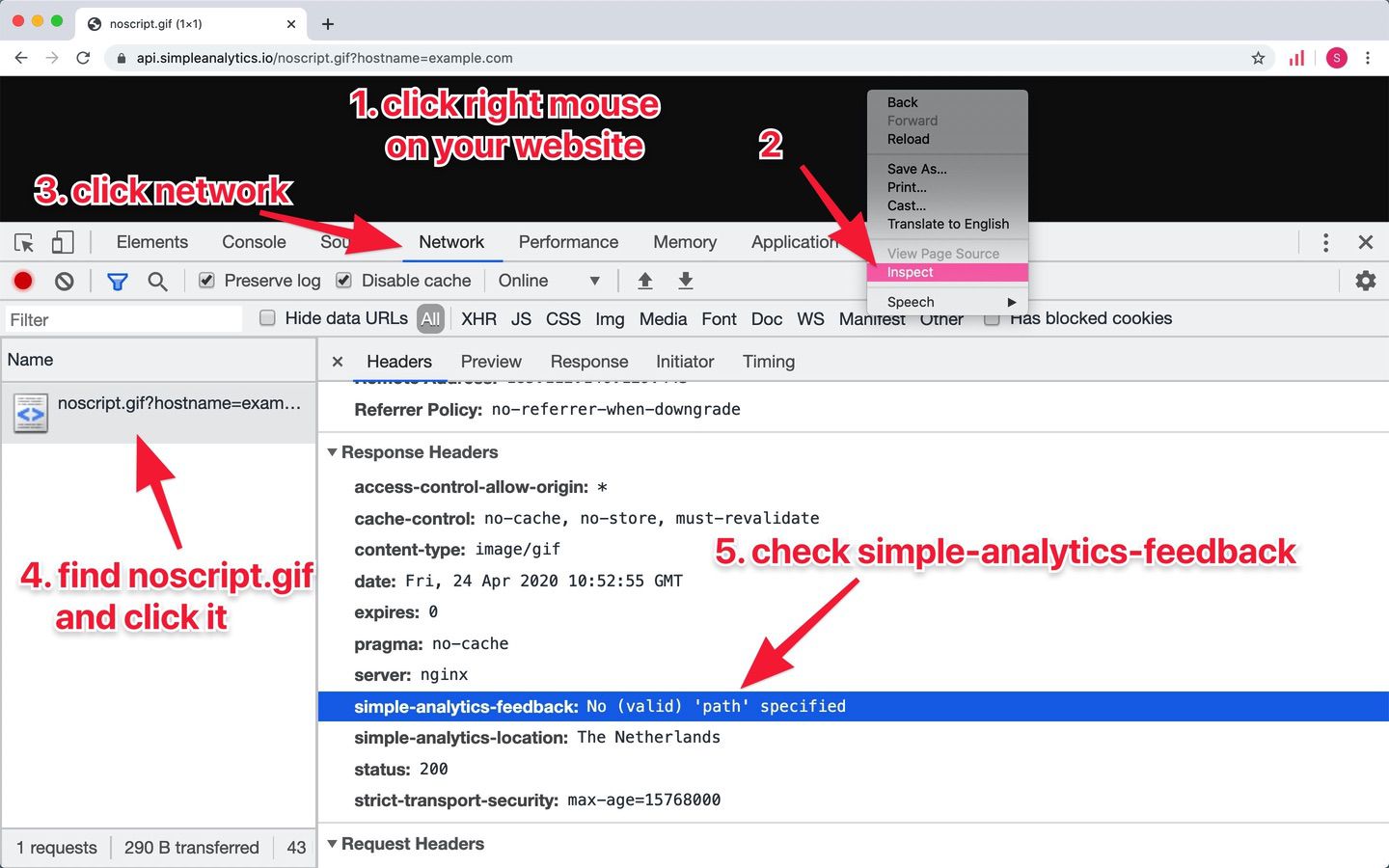This screenshot has height=868, width=1389.
Task: Choose Inspect in the context menu
Action: pyautogui.click(x=947, y=272)
